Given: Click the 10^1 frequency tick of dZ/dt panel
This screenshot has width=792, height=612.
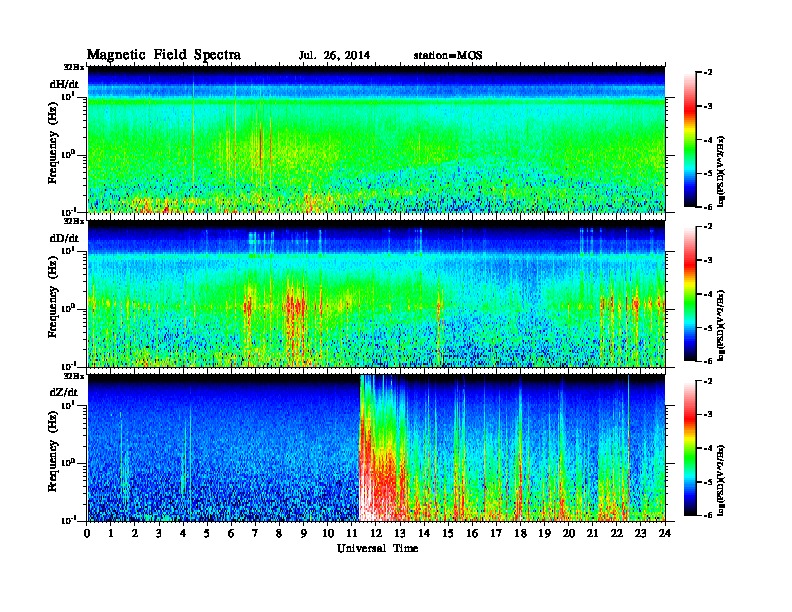Looking at the screenshot, I should pos(68,405).
